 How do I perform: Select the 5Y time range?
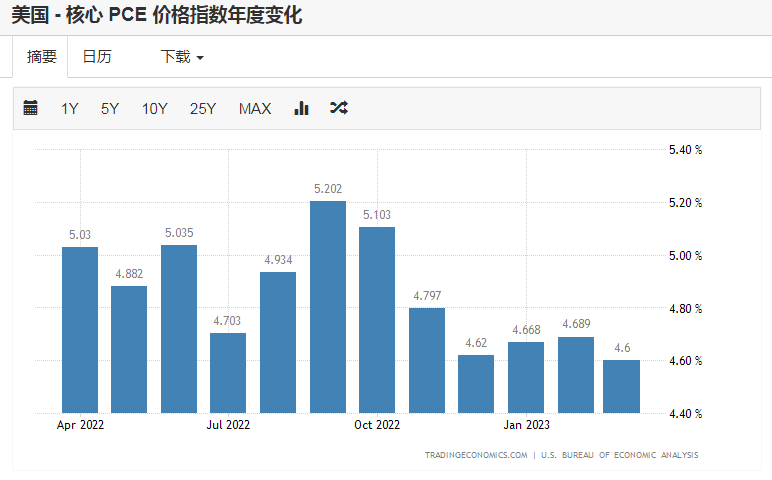pos(110,108)
